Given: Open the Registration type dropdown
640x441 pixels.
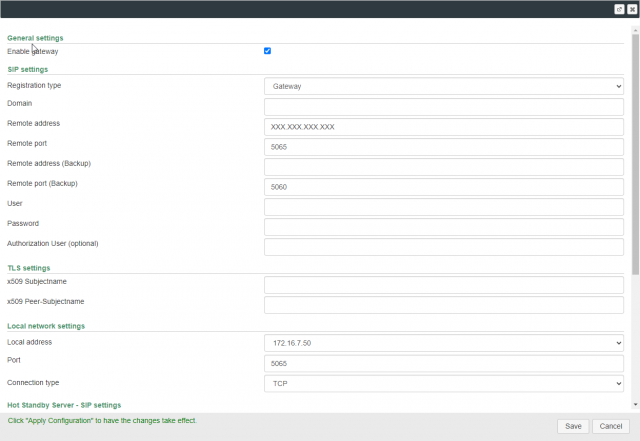Looking at the screenshot, I should click(444, 86).
